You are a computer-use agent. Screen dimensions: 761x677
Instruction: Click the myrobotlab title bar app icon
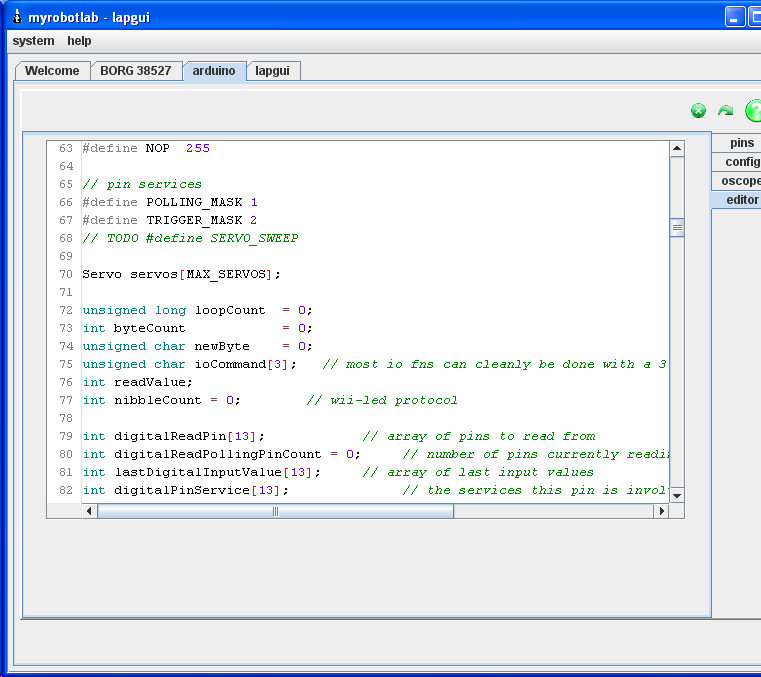pos(17,17)
